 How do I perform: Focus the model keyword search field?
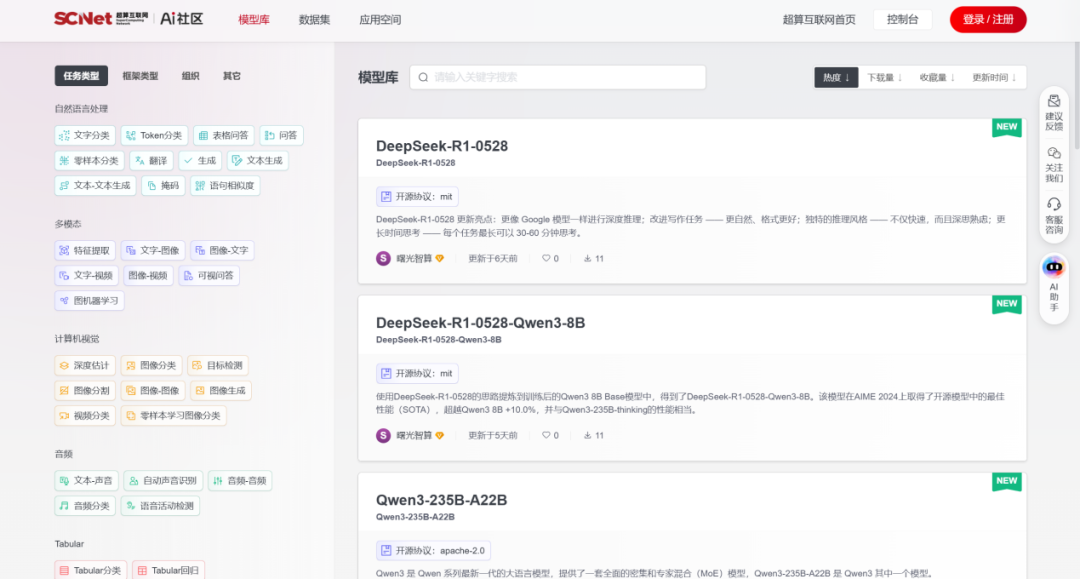557,77
